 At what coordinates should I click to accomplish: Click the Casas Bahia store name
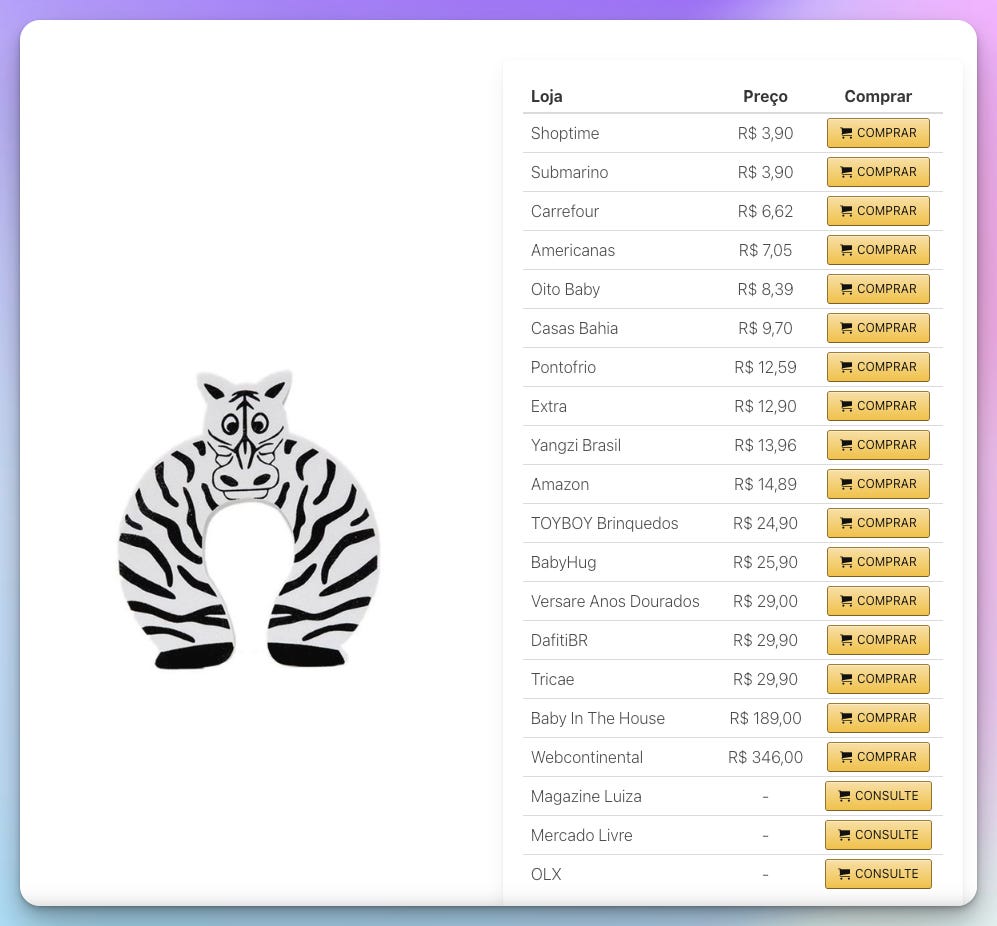point(574,328)
